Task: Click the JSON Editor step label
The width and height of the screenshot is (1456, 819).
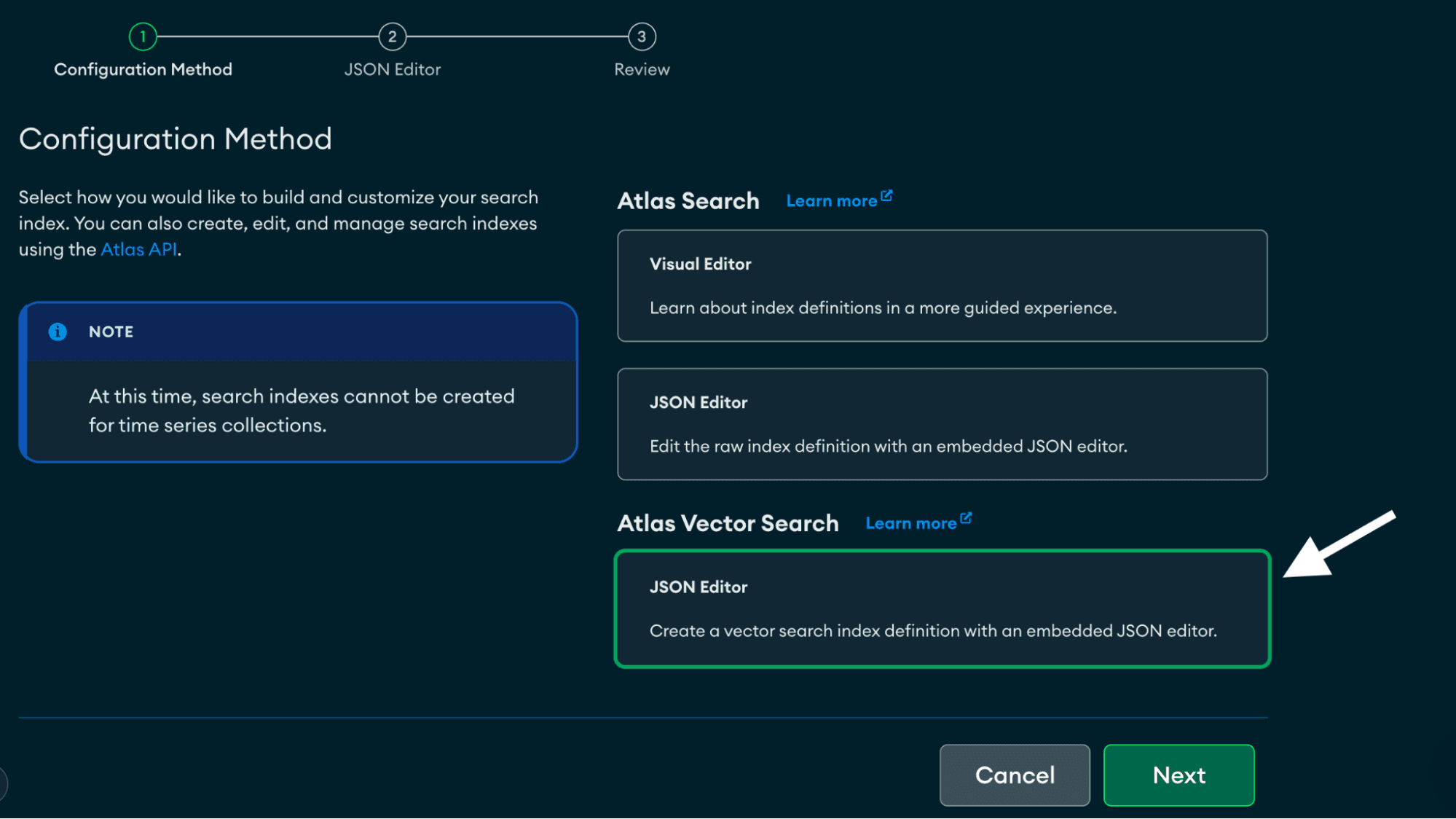Action: (x=392, y=69)
